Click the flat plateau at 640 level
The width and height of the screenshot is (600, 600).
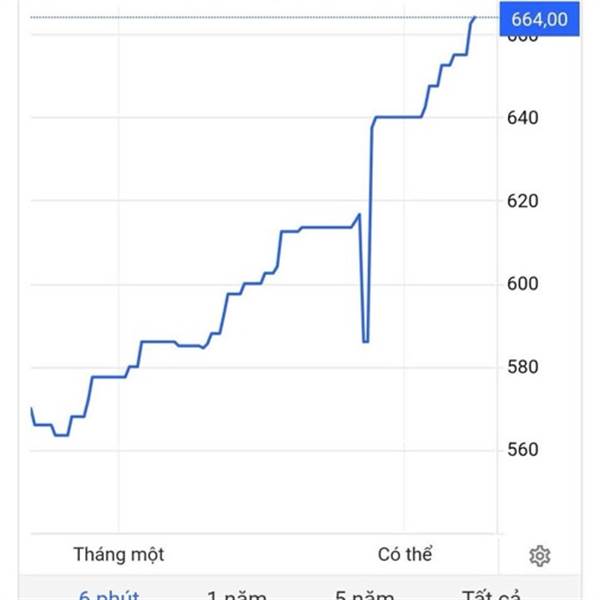coord(398,117)
